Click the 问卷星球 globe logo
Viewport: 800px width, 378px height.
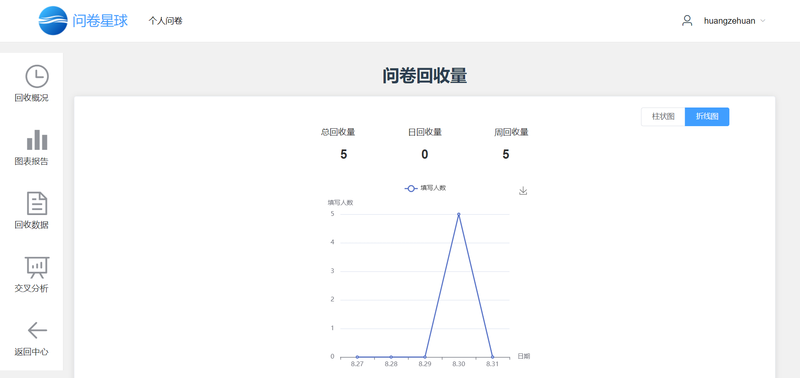tap(53, 21)
